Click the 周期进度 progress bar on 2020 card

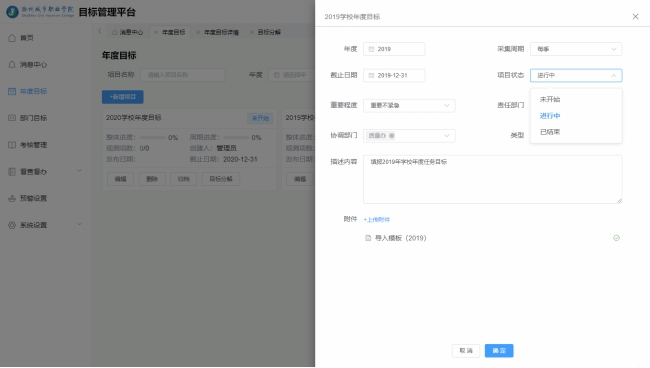[237, 138]
